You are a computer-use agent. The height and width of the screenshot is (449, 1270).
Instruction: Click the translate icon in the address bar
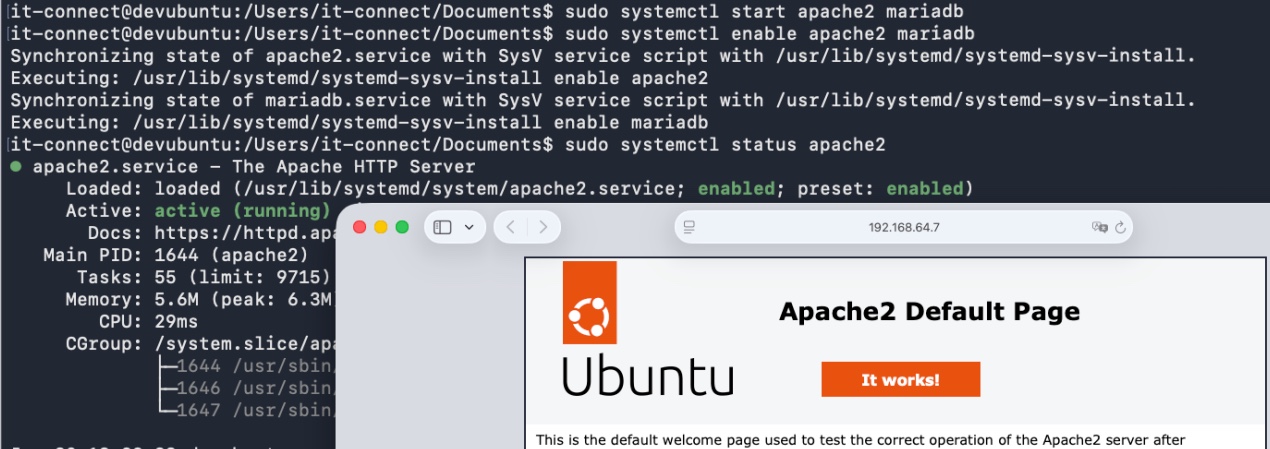1100,227
